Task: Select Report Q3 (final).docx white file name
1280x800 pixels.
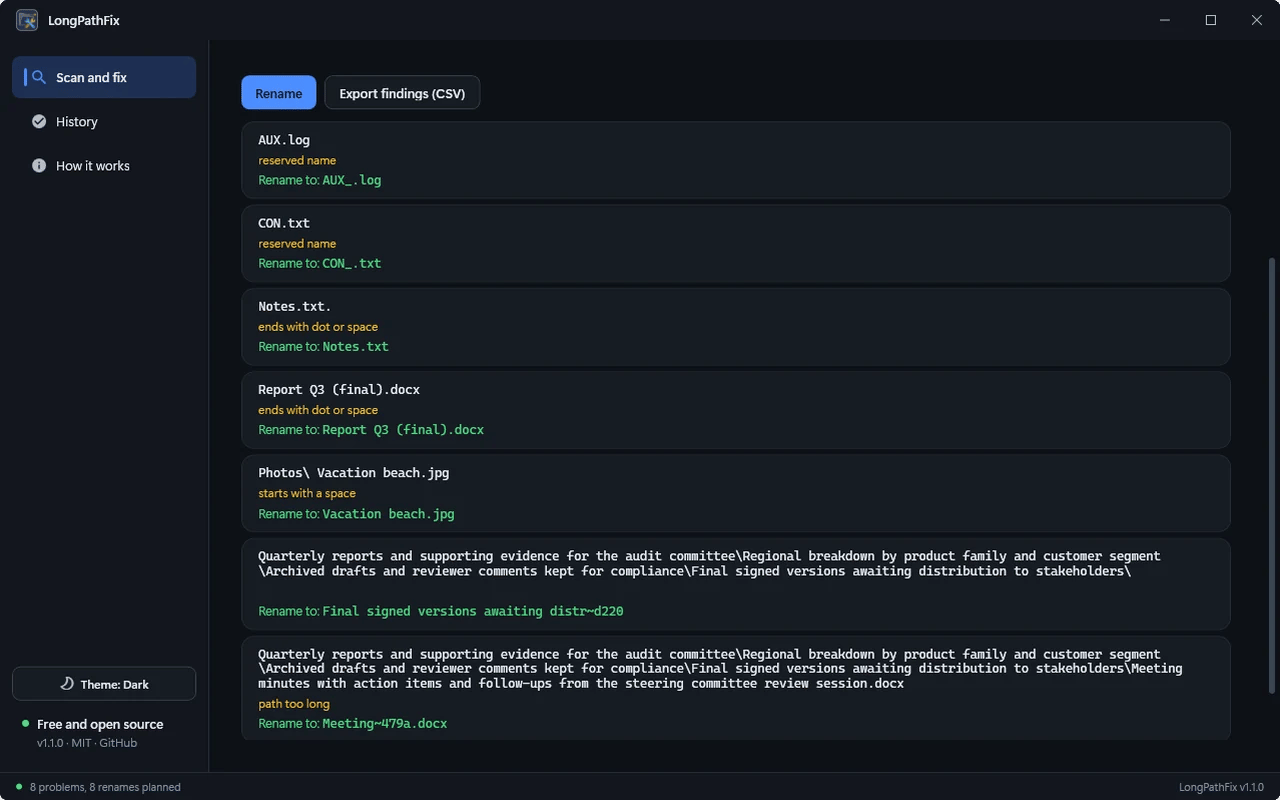Action: [339, 389]
